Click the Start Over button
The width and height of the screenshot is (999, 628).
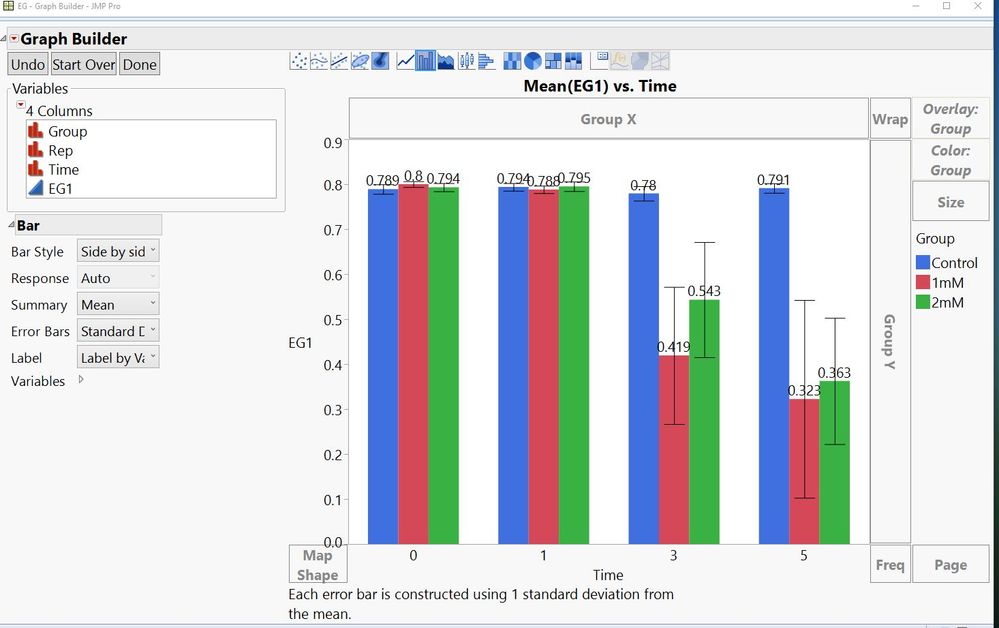coord(83,64)
